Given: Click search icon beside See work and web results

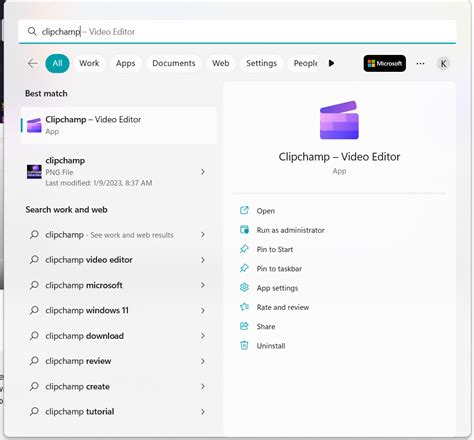Looking at the screenshot, I should click(34, 234).
